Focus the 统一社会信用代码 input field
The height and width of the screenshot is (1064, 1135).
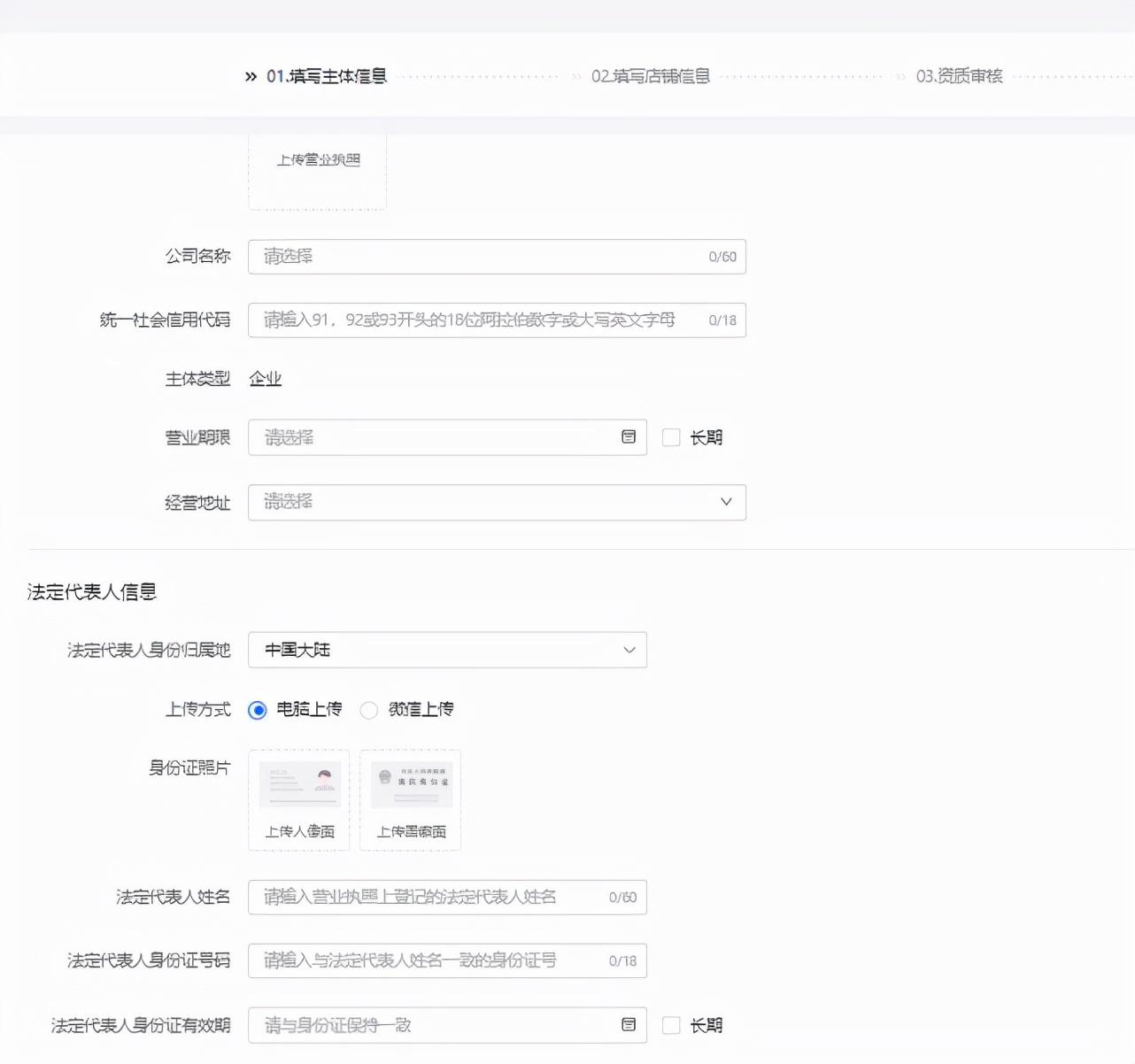[497, 320]
